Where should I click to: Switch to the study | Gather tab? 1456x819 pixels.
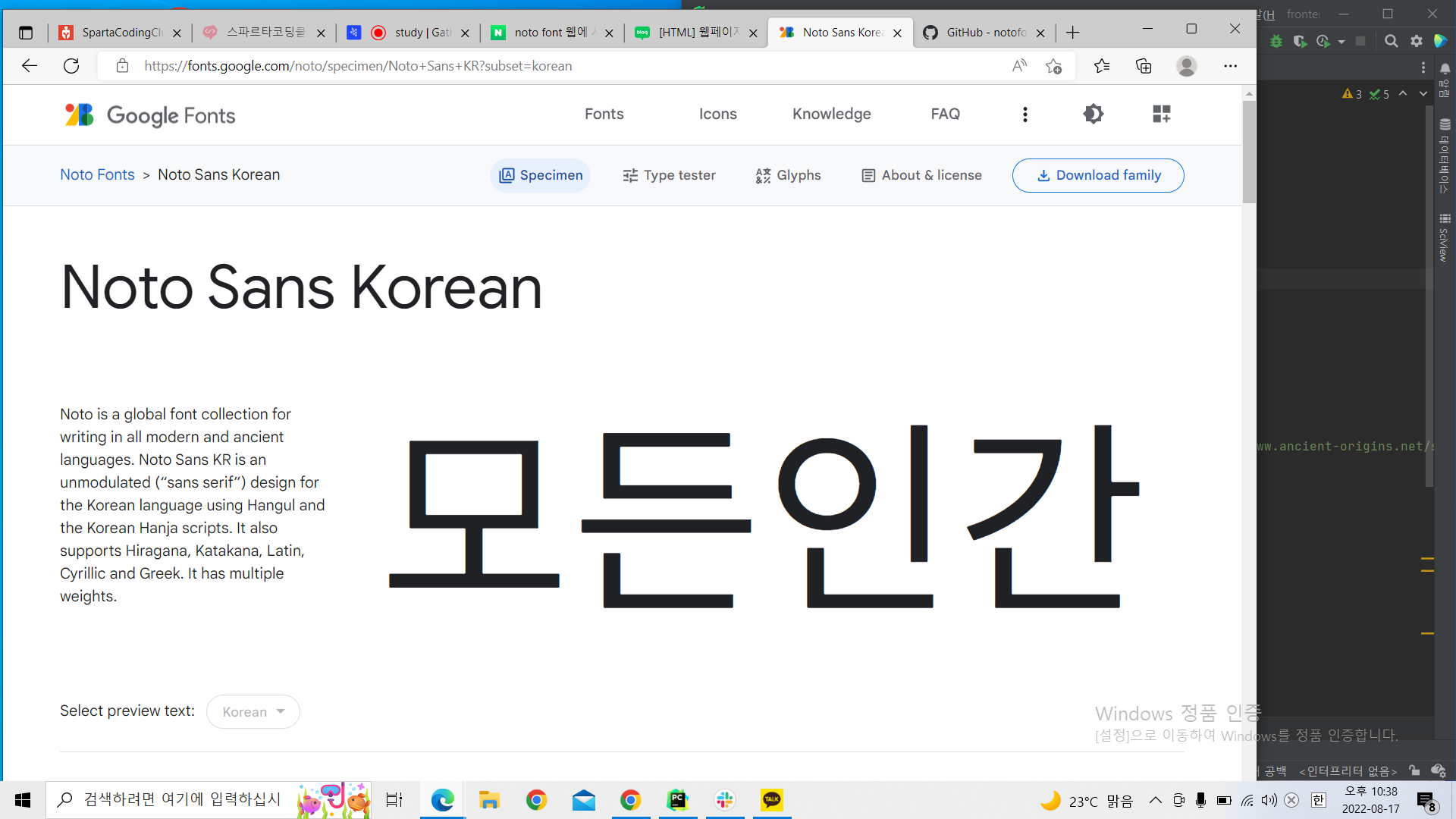(x=409, y=33)
